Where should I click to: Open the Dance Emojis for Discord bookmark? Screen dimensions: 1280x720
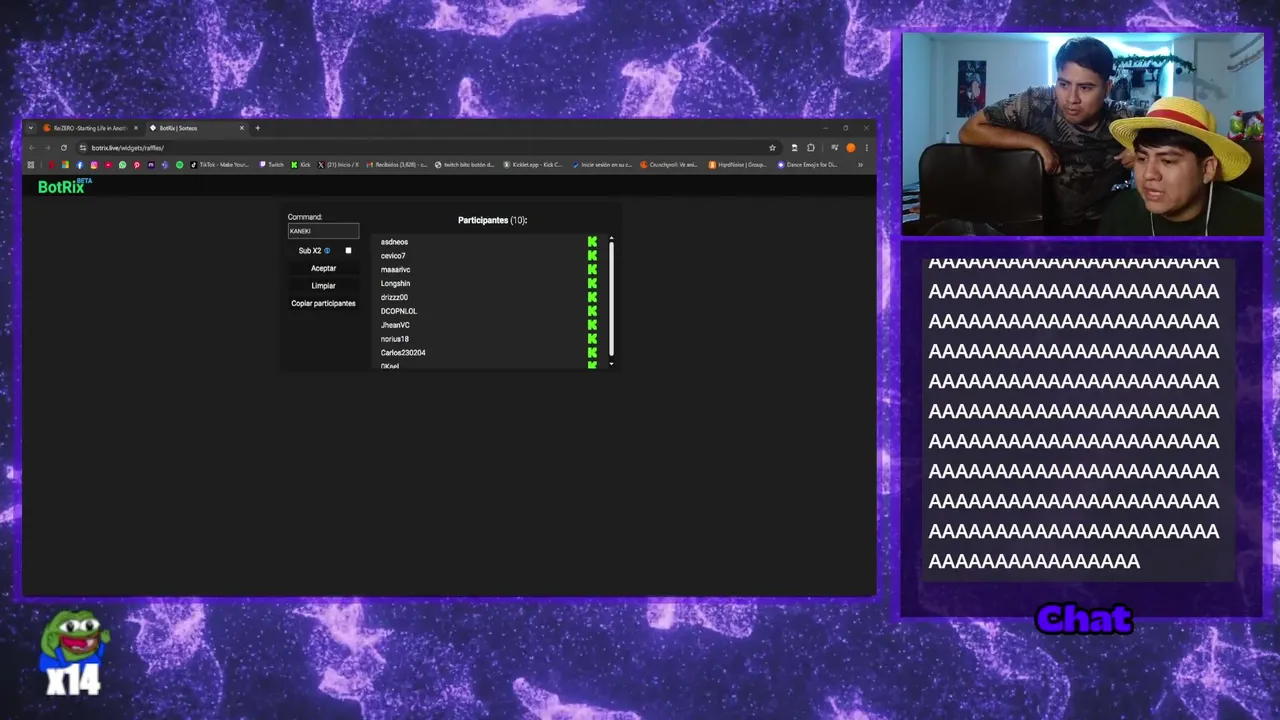808,165
